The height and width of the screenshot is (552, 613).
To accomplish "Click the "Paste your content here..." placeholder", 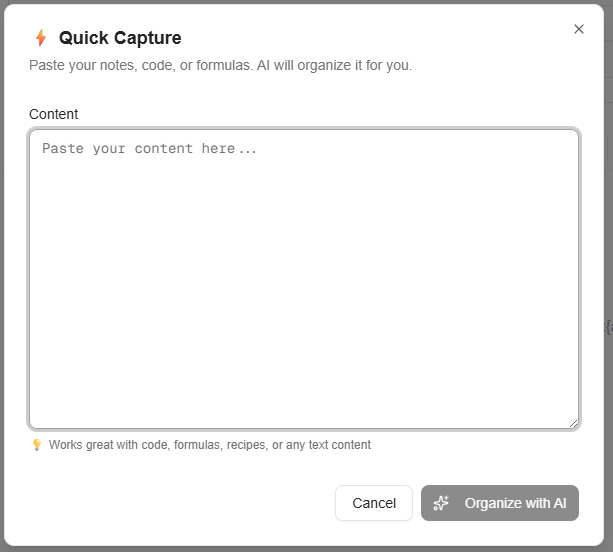I will 149,149.
